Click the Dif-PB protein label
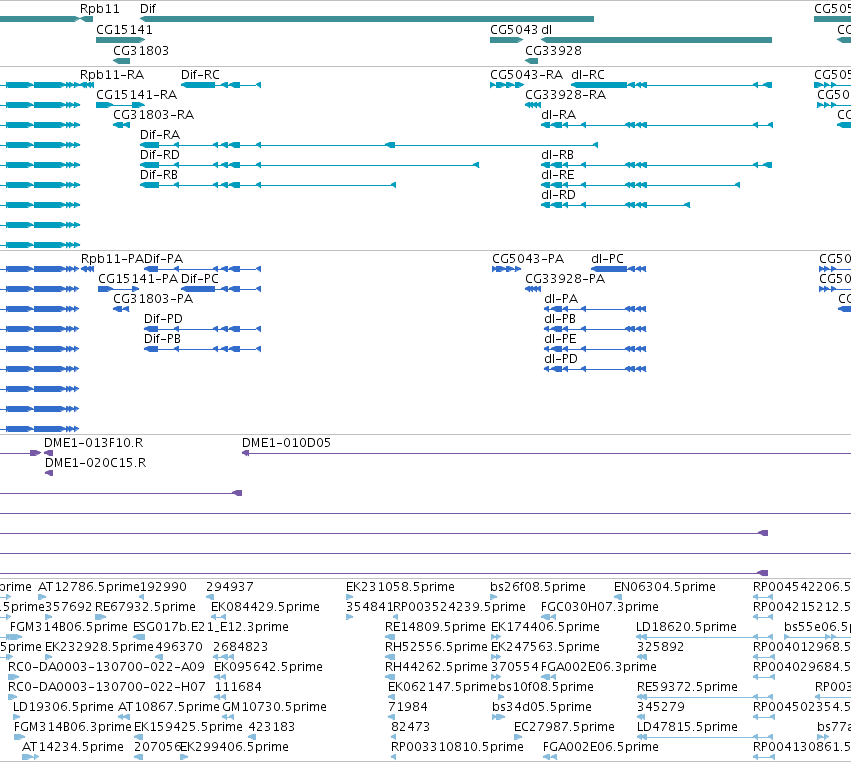Screen dimensions: 851x762 [162, 339]
